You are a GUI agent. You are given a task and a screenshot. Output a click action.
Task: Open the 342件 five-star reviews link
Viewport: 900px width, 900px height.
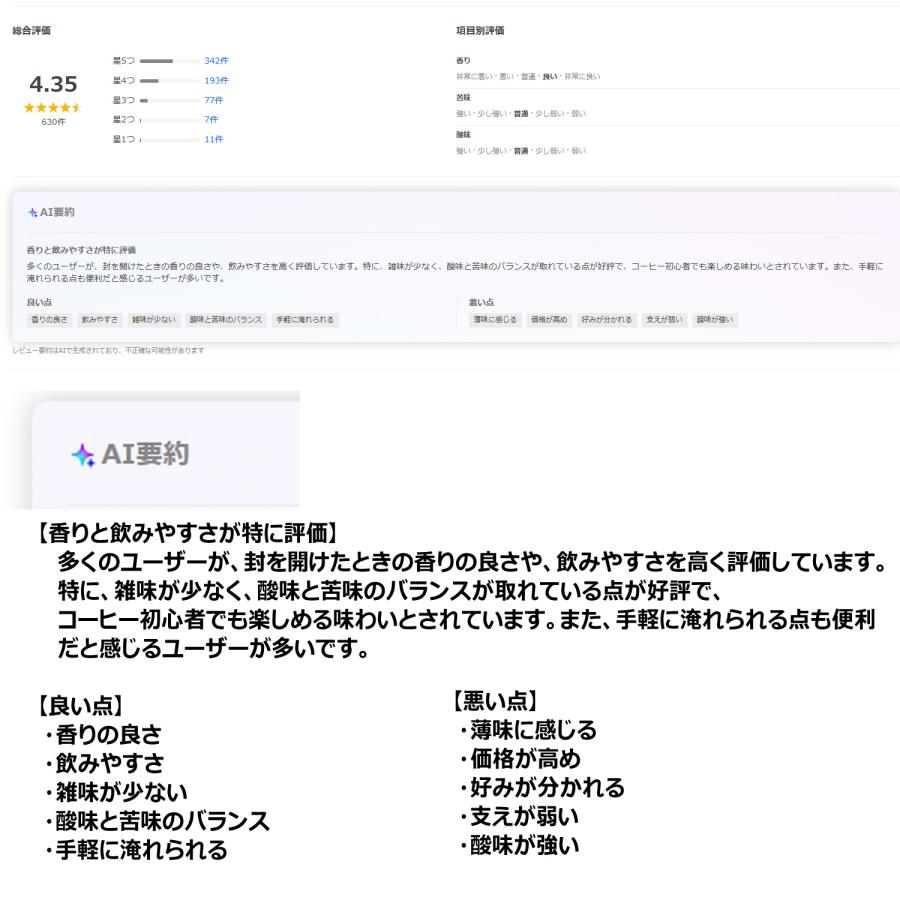pyautogui.click(x=217, y=61)
